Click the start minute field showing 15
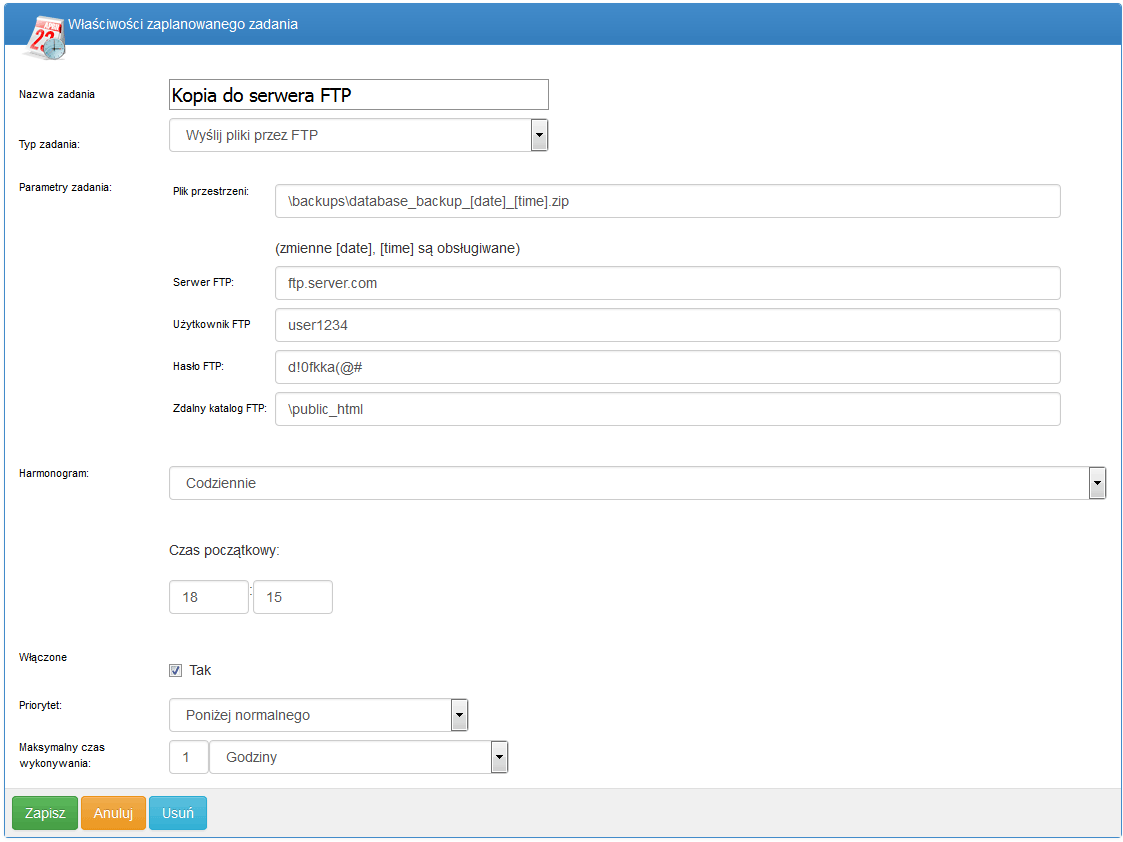 293,597
